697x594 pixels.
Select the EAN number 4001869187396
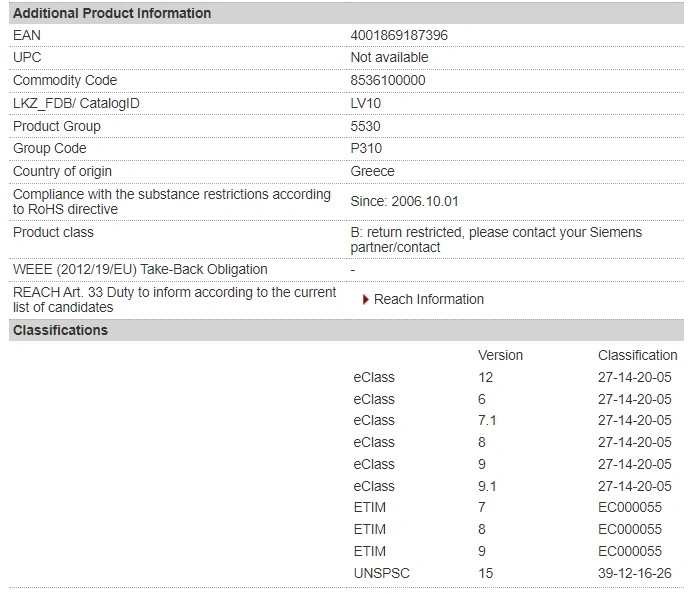click(x=398, y=35)
